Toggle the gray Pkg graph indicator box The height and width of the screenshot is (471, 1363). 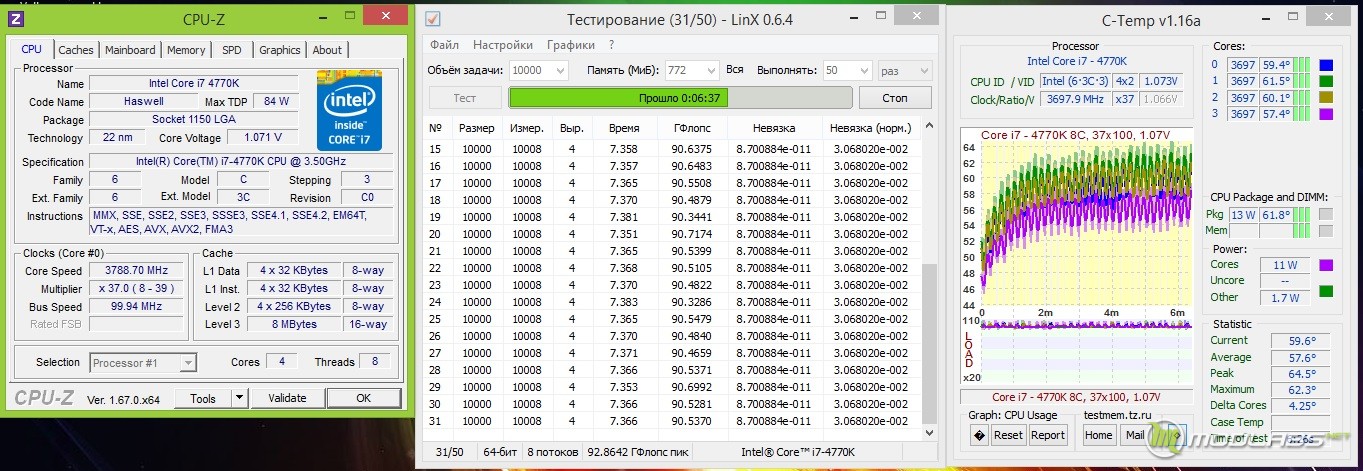tap(1325, 214)
